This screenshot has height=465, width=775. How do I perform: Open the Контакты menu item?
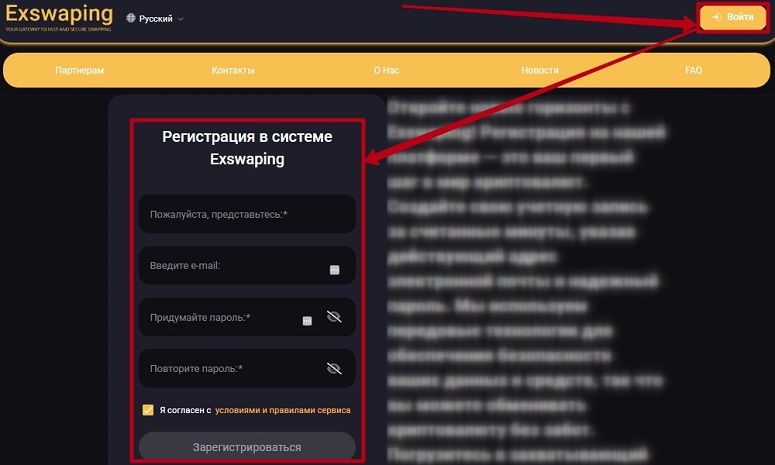pyautogui.click(x=233, y=70)
